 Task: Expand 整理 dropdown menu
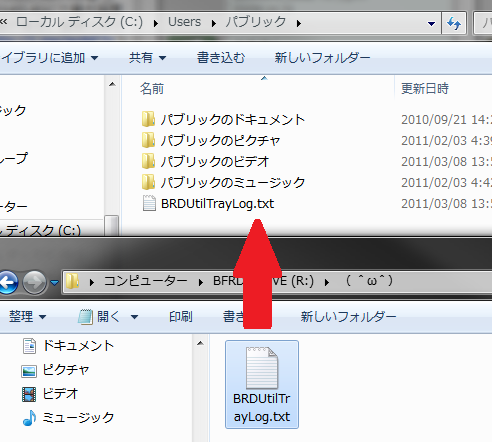click(x=42, y=317)
